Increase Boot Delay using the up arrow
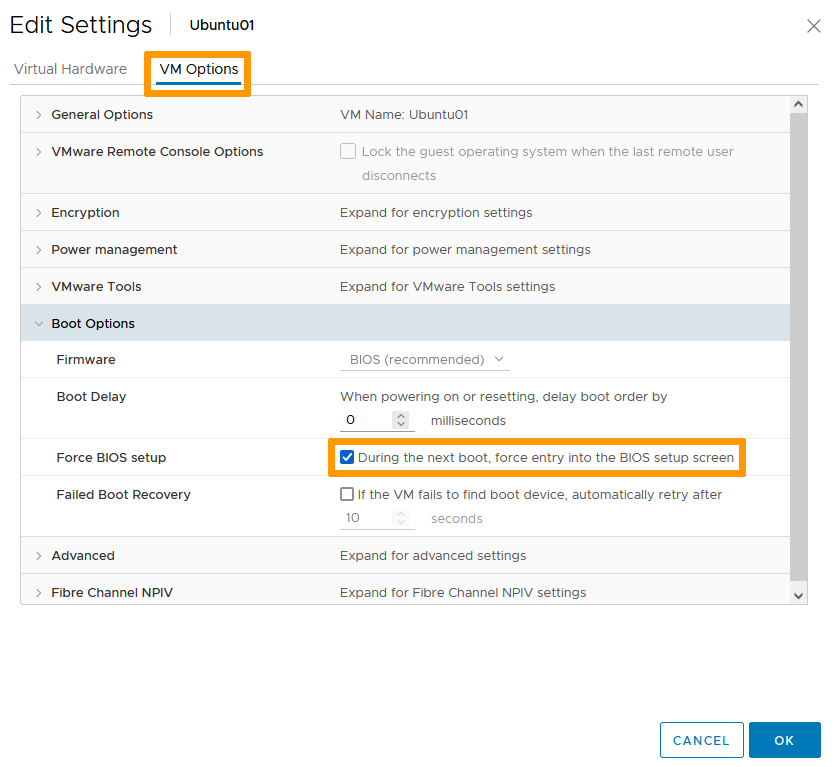The width and height of the screenshot is (839, 767). pos(401,416)
